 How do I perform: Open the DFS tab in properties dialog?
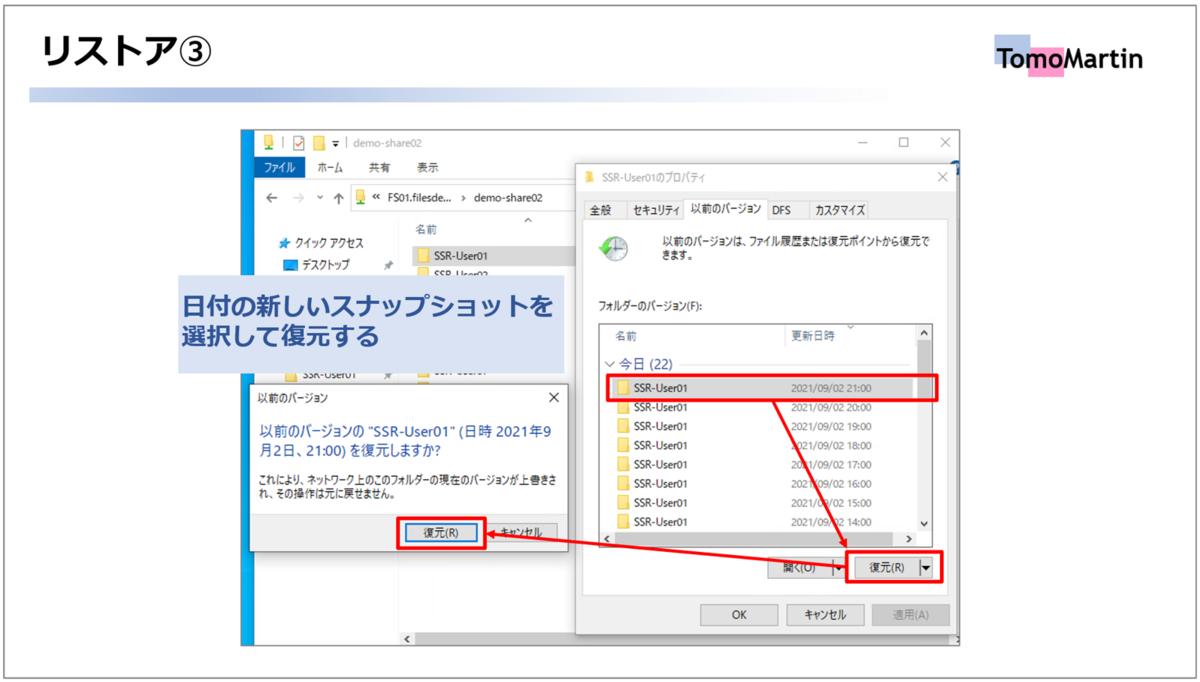(781, 210)
